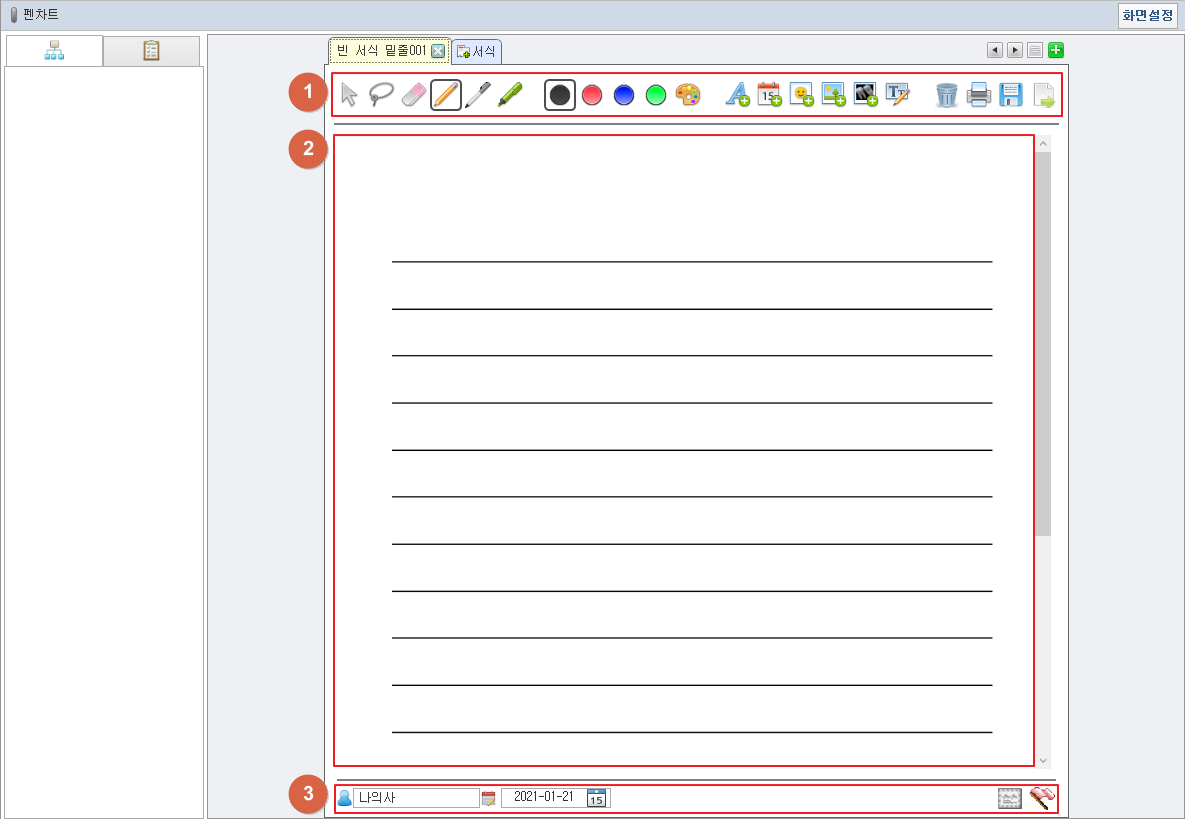The width and height of the screenshot is (1185, 819).
Task: Insert a date stamp with calendar-plus icon
Action: [x=769, y=95]
